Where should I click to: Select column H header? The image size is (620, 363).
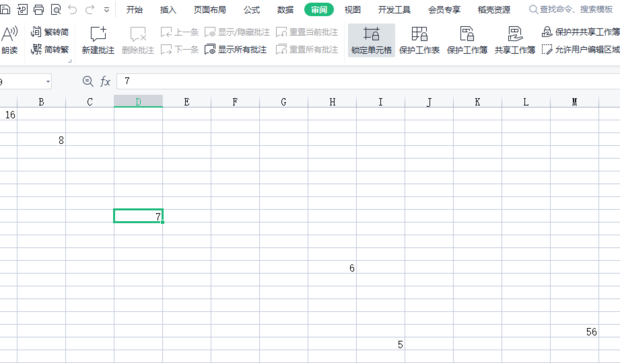tap(332, 102)
